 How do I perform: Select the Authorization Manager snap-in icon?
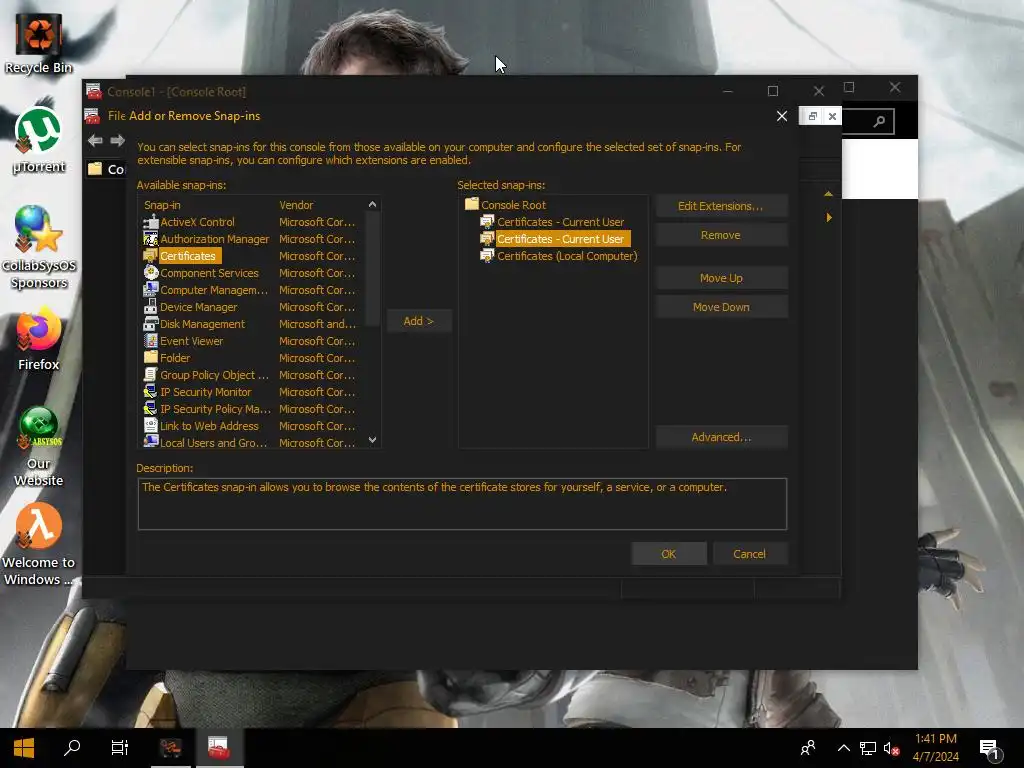pyautogui.click(x=151, y=239)
